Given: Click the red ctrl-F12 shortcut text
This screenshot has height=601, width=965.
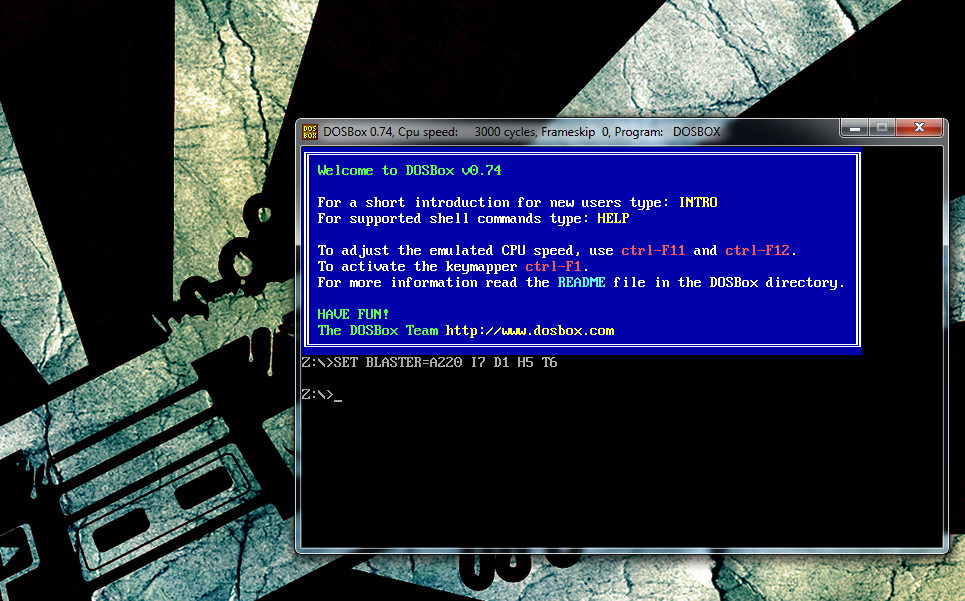Looking at the screenshot, I should coord(757,250).
